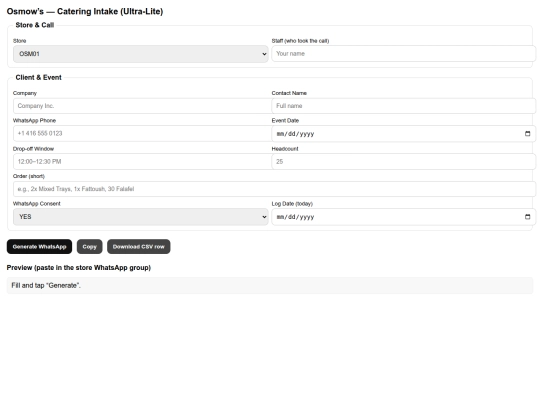Click the Osmow's Catering Intake page title
The image size is (540, 405).
[85, 11]
